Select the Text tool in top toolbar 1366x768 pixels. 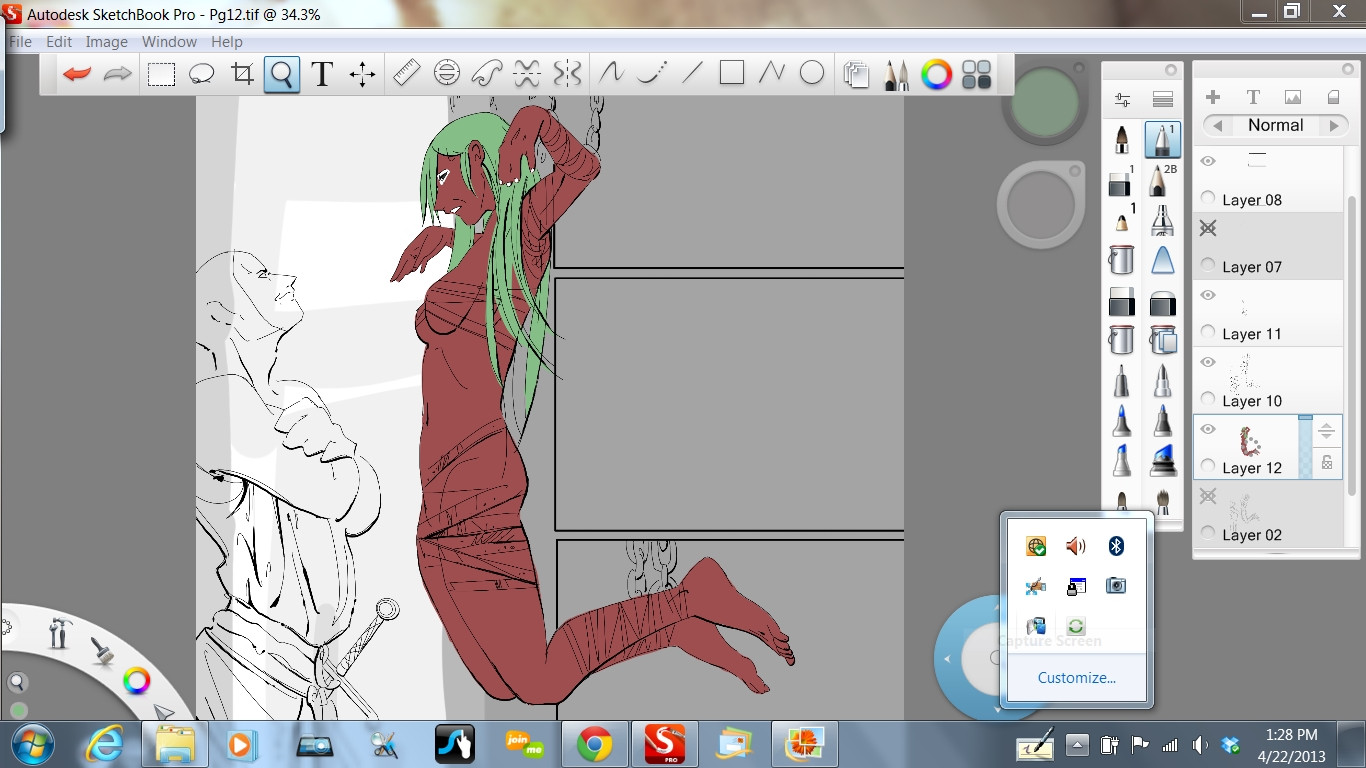pyautogui.click(x=322, y=74)
